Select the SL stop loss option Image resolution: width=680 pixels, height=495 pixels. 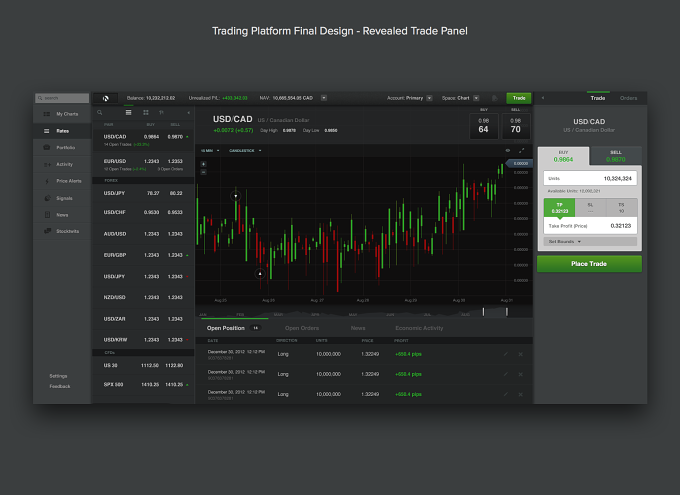click(x=590, y=208)
